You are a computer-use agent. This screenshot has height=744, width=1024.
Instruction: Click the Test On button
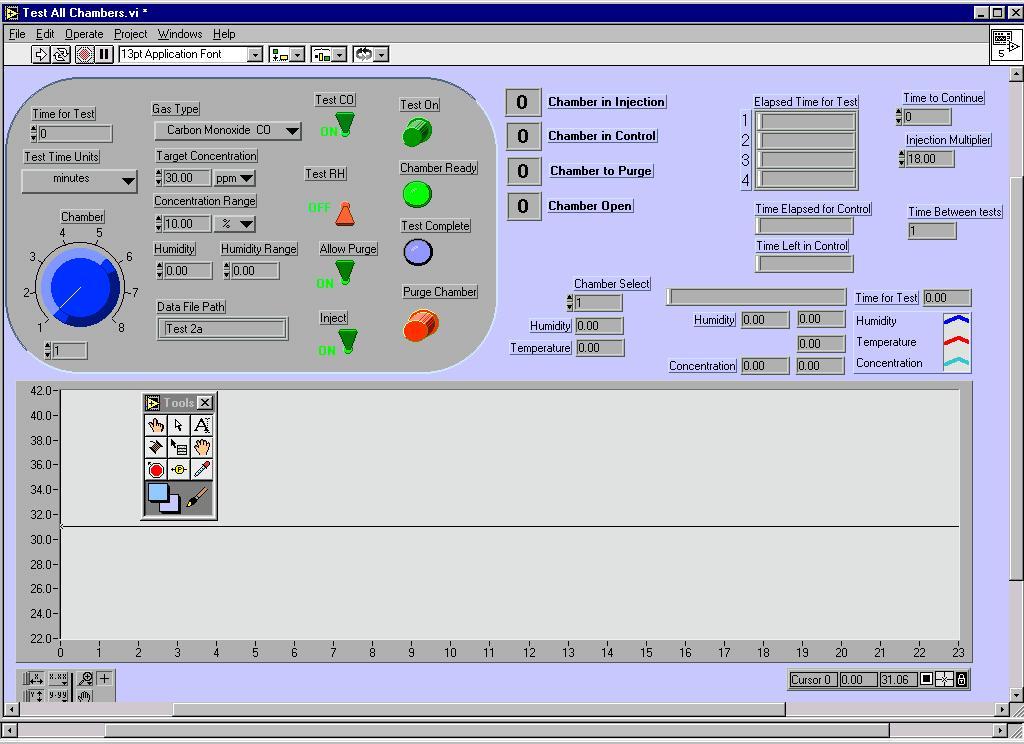coord(417,132)
